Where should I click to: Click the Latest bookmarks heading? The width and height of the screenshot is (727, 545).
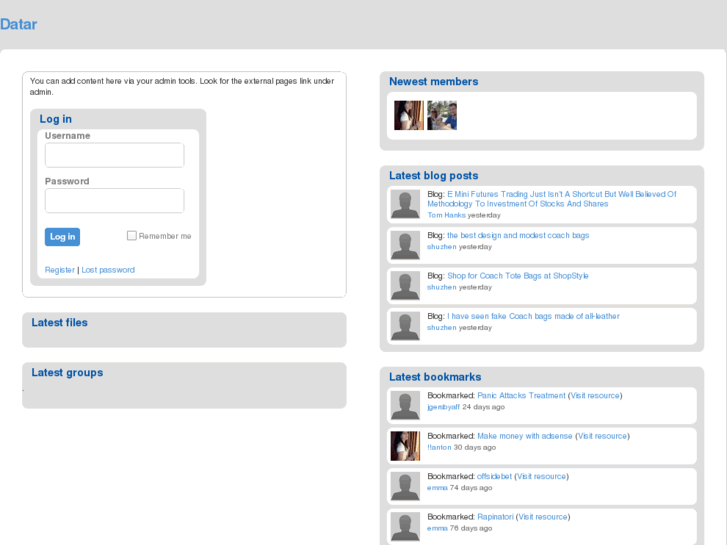point(435,377)
